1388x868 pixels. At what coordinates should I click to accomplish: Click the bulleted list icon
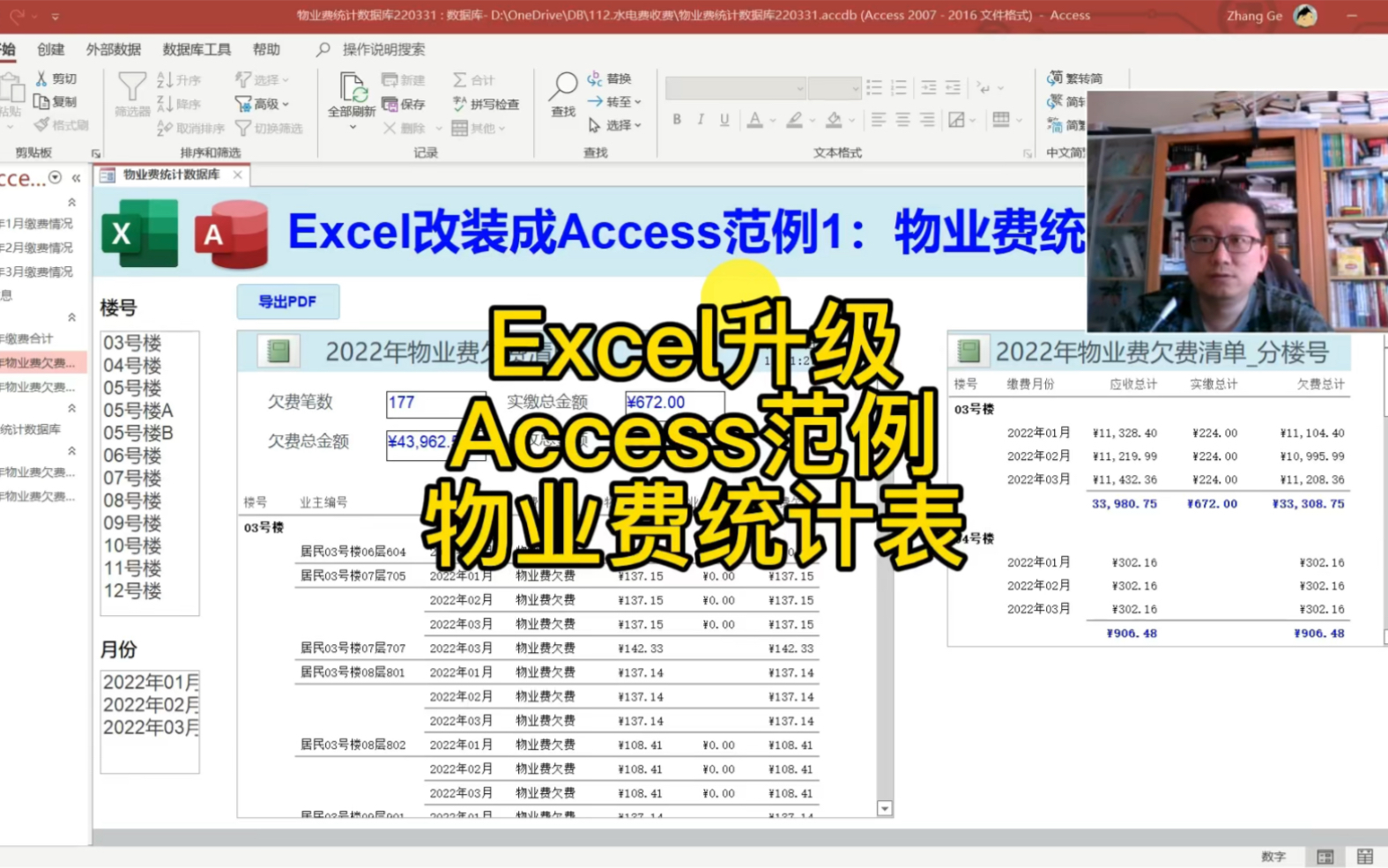tap(874, 87)
